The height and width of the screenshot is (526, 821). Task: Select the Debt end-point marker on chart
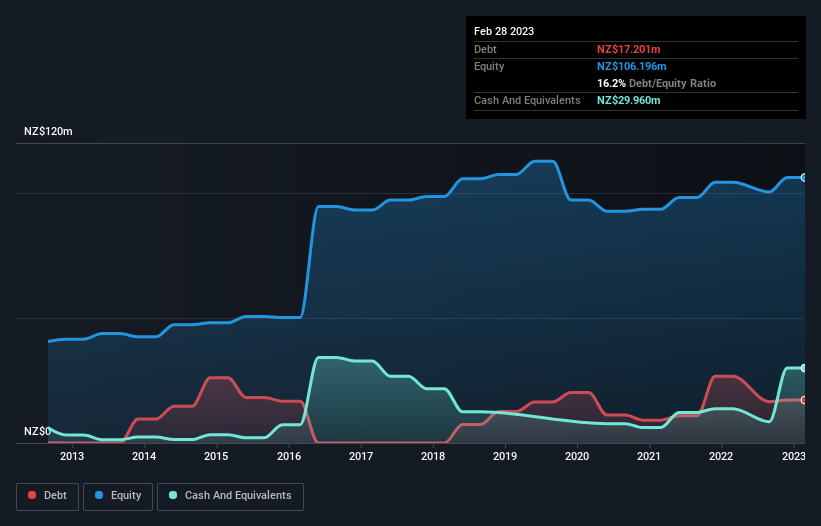tap(804, 400)
